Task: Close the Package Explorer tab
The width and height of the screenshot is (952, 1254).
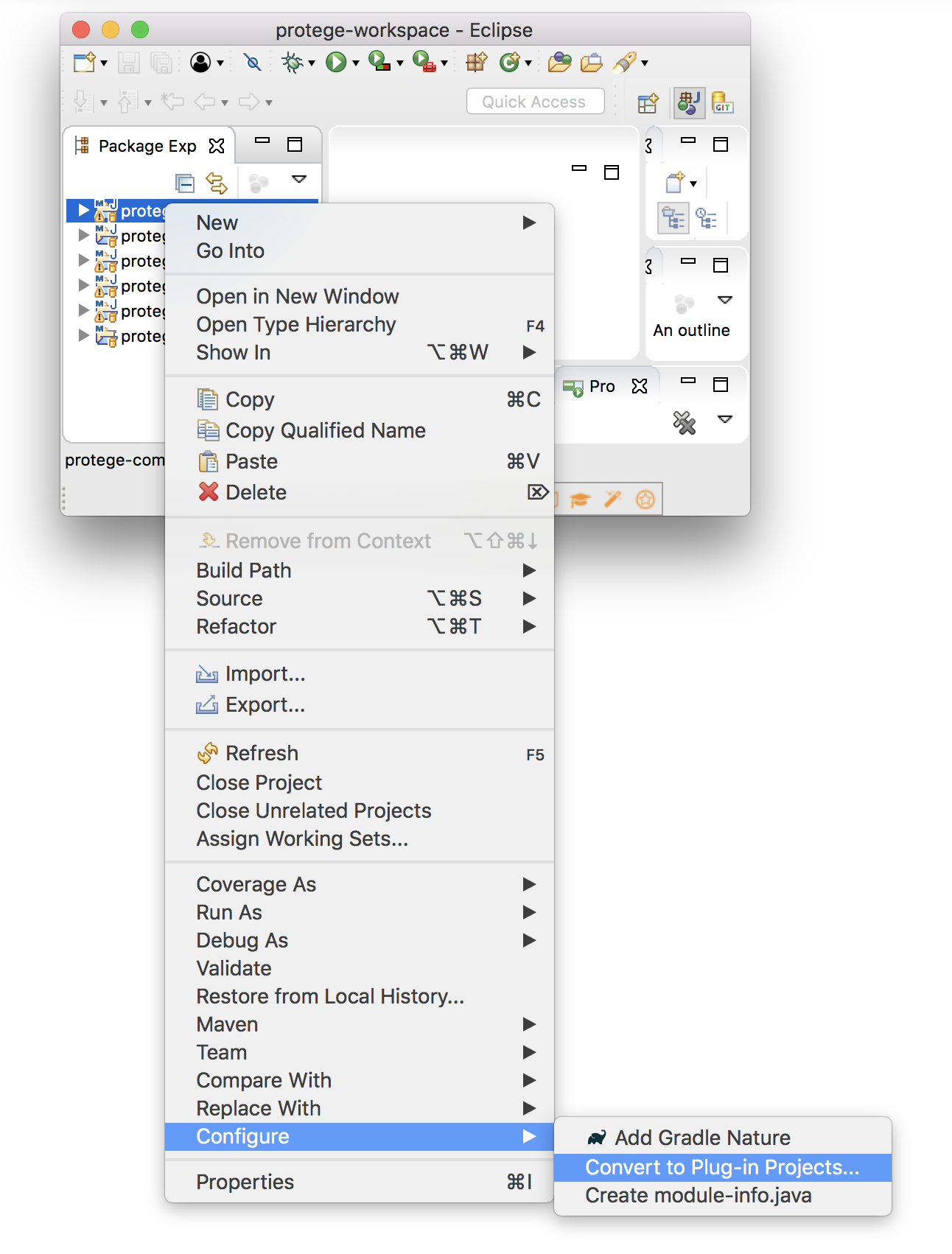Action: coord(217,146)
